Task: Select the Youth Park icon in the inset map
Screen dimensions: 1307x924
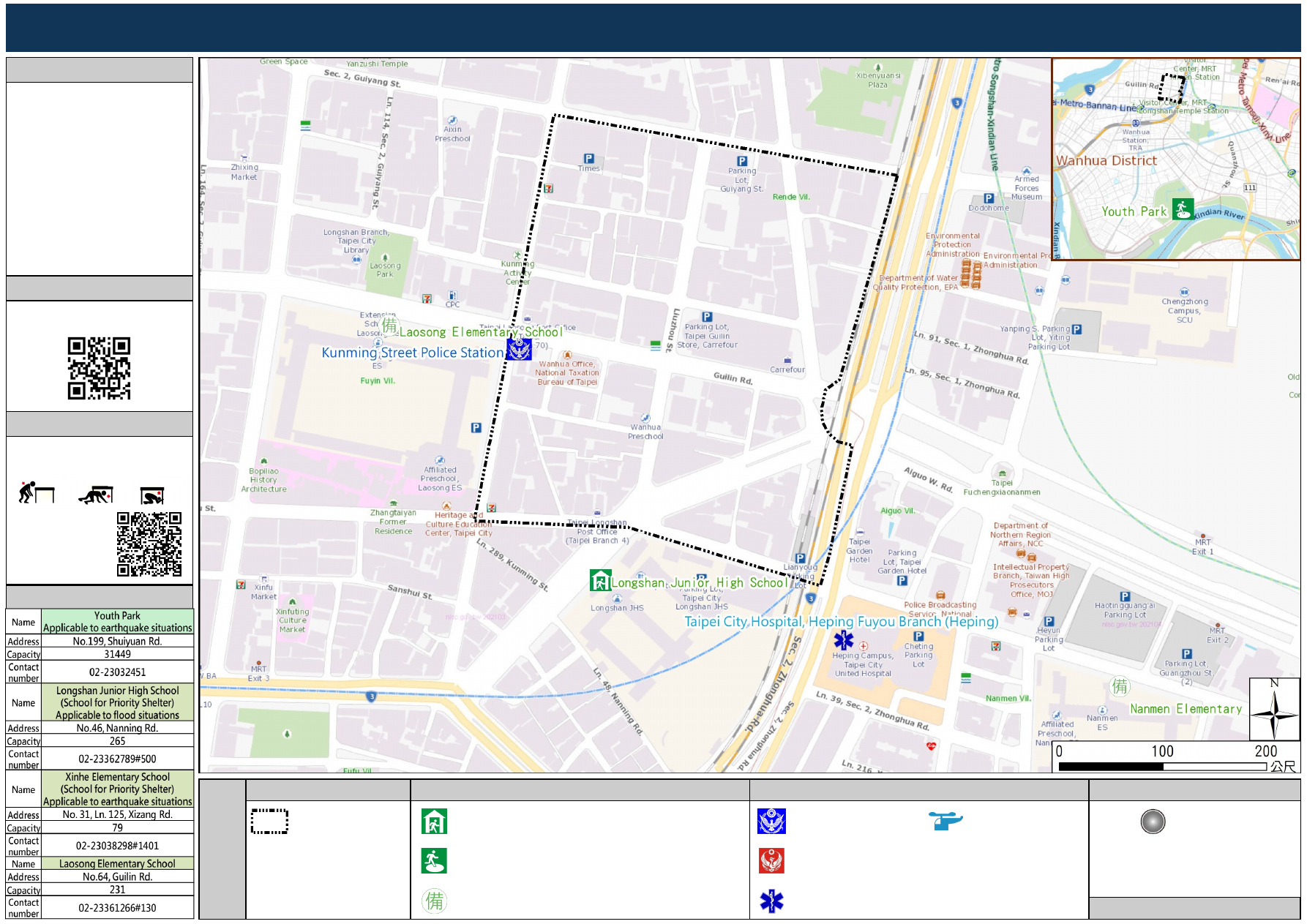Action: (x=1183, y=209)
